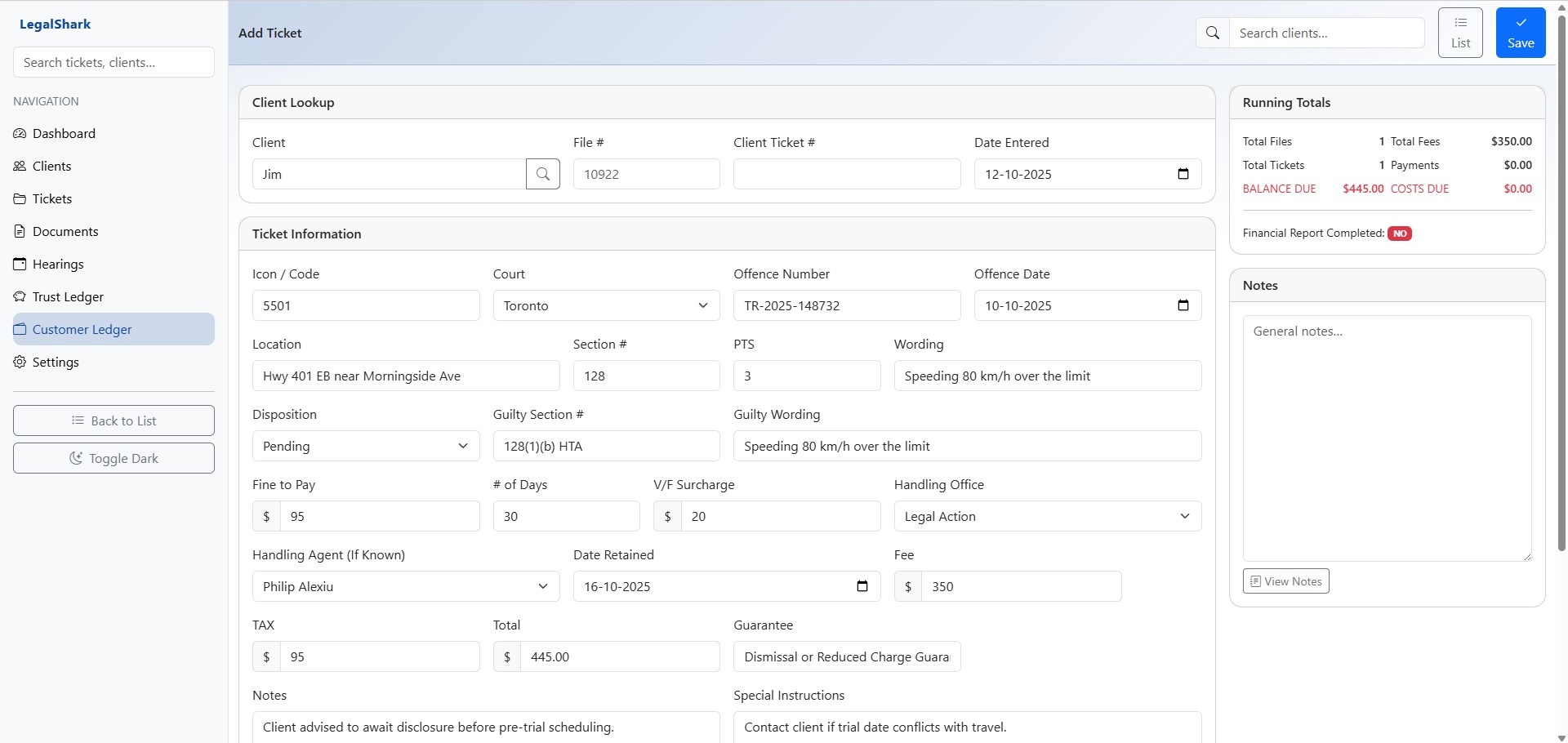
Task: Go to Clients in navigation
Action: (51, 166)
